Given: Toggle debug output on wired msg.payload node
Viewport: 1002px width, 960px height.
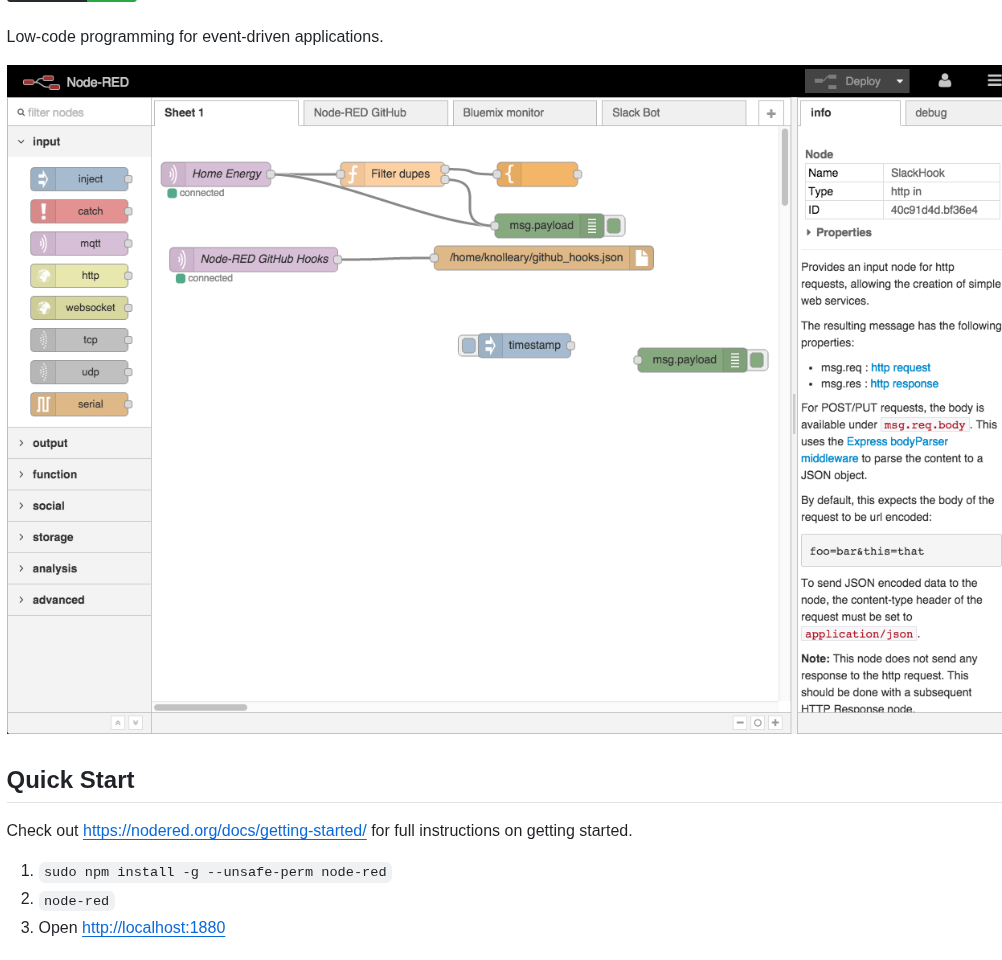Looking at the screenshot, I should [614, 226].
